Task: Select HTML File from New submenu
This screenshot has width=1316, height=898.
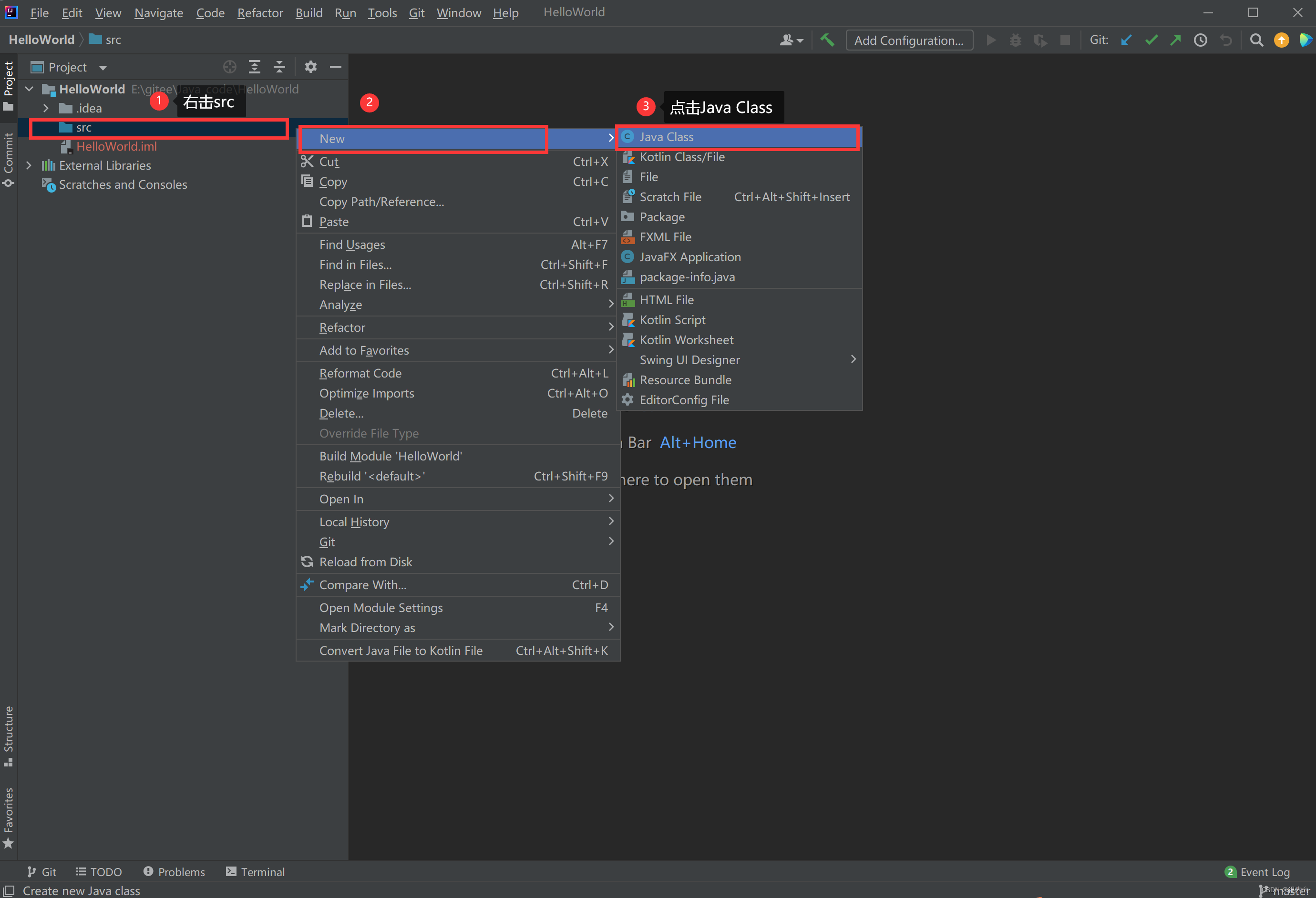Action: tap(739, 299)
